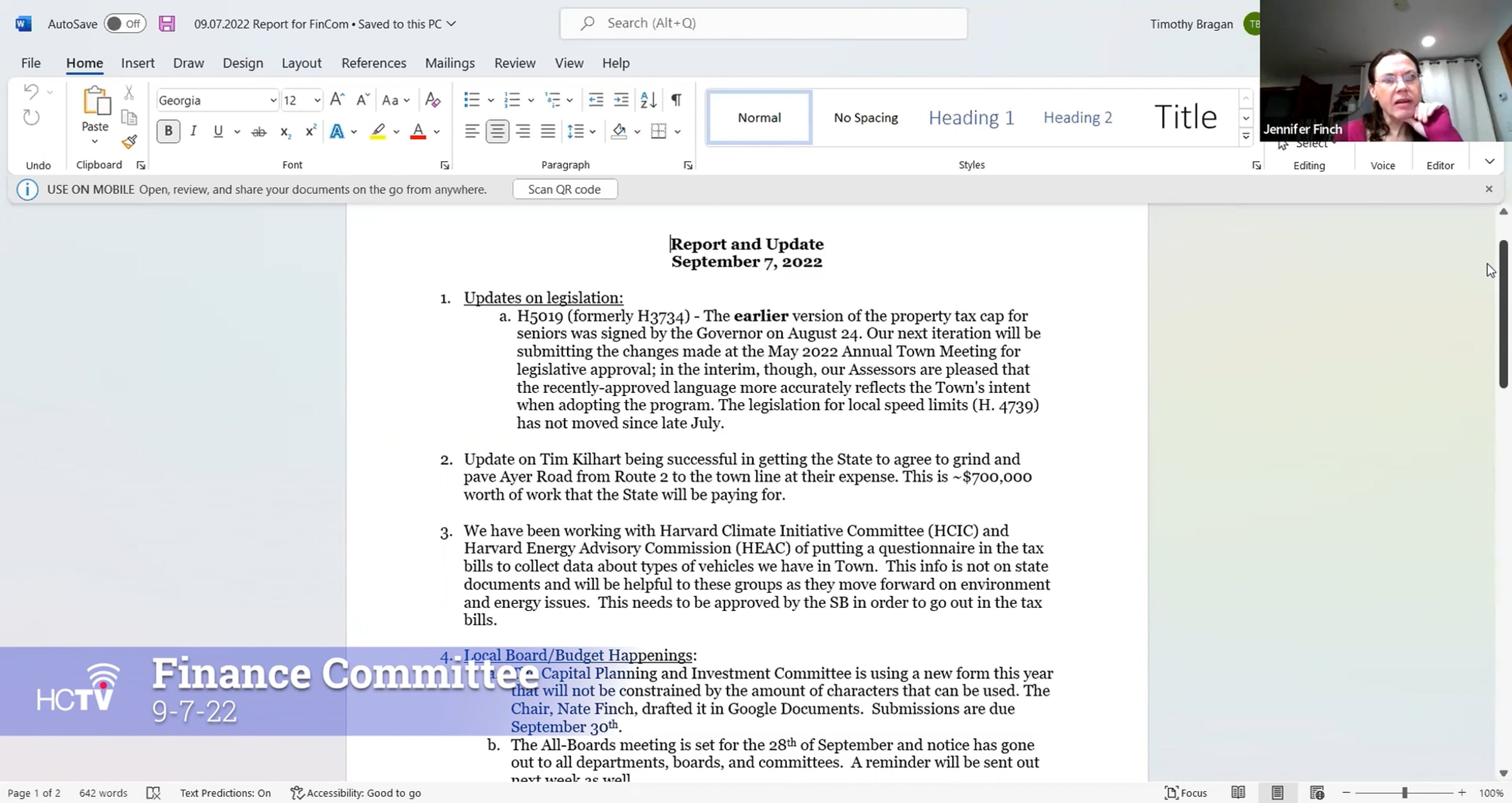
Task: Open the Borders dropdown arrow
Action: coord(677,132)
